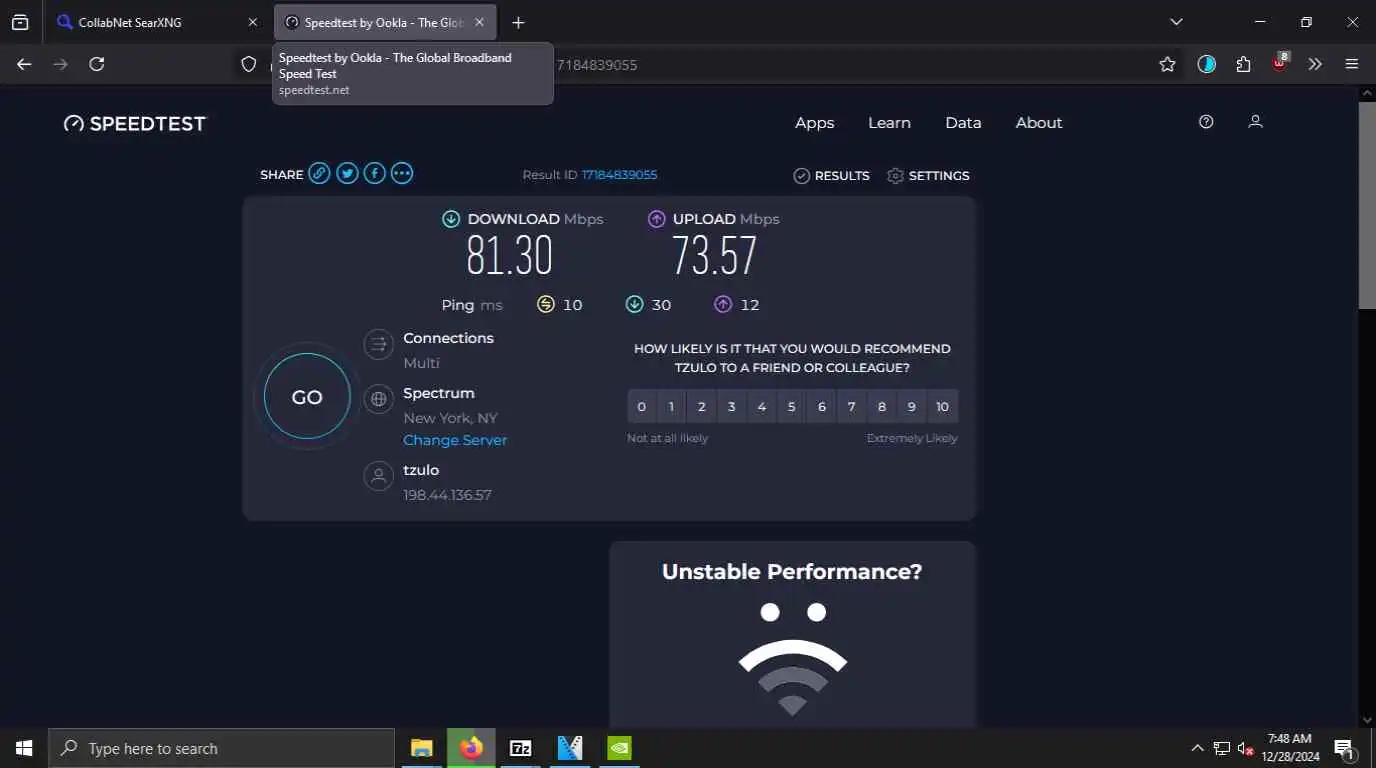1376x768 pixels.
Task: Click the page vertical scrollbar
Action: coord(1367,205)
